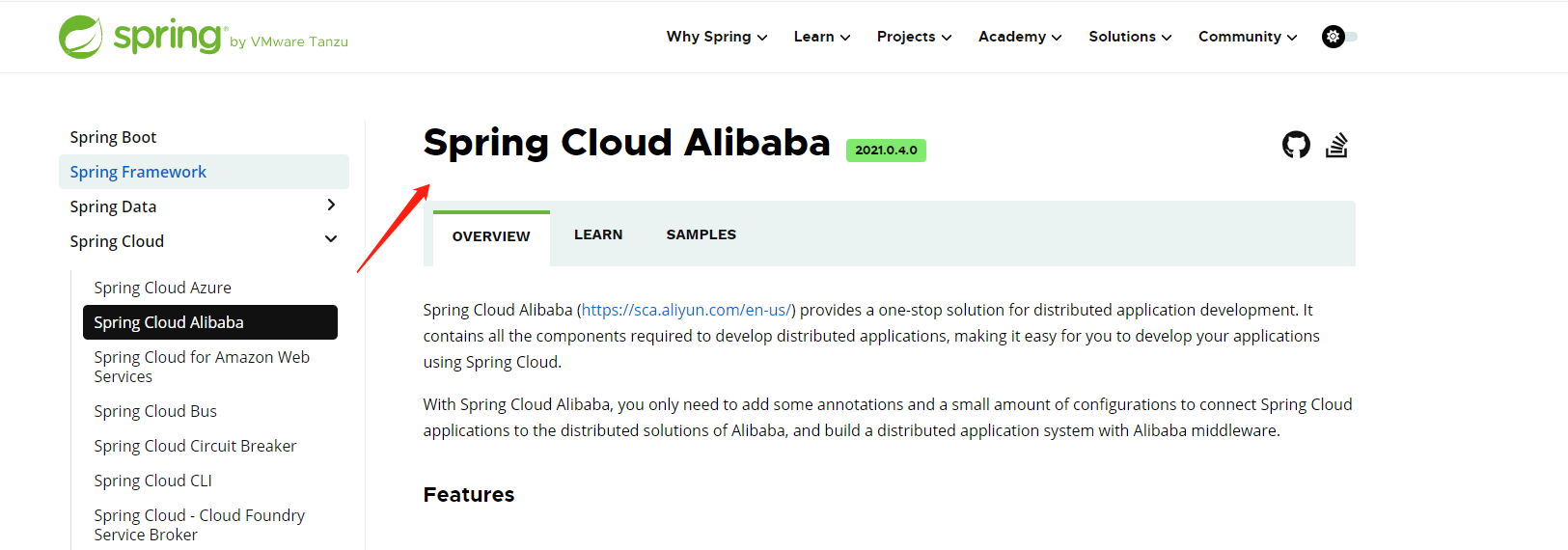1568x550 pixels.
Task: Switch to the LEARN tab
Action: pyautogui.click(x=598, y=234)
